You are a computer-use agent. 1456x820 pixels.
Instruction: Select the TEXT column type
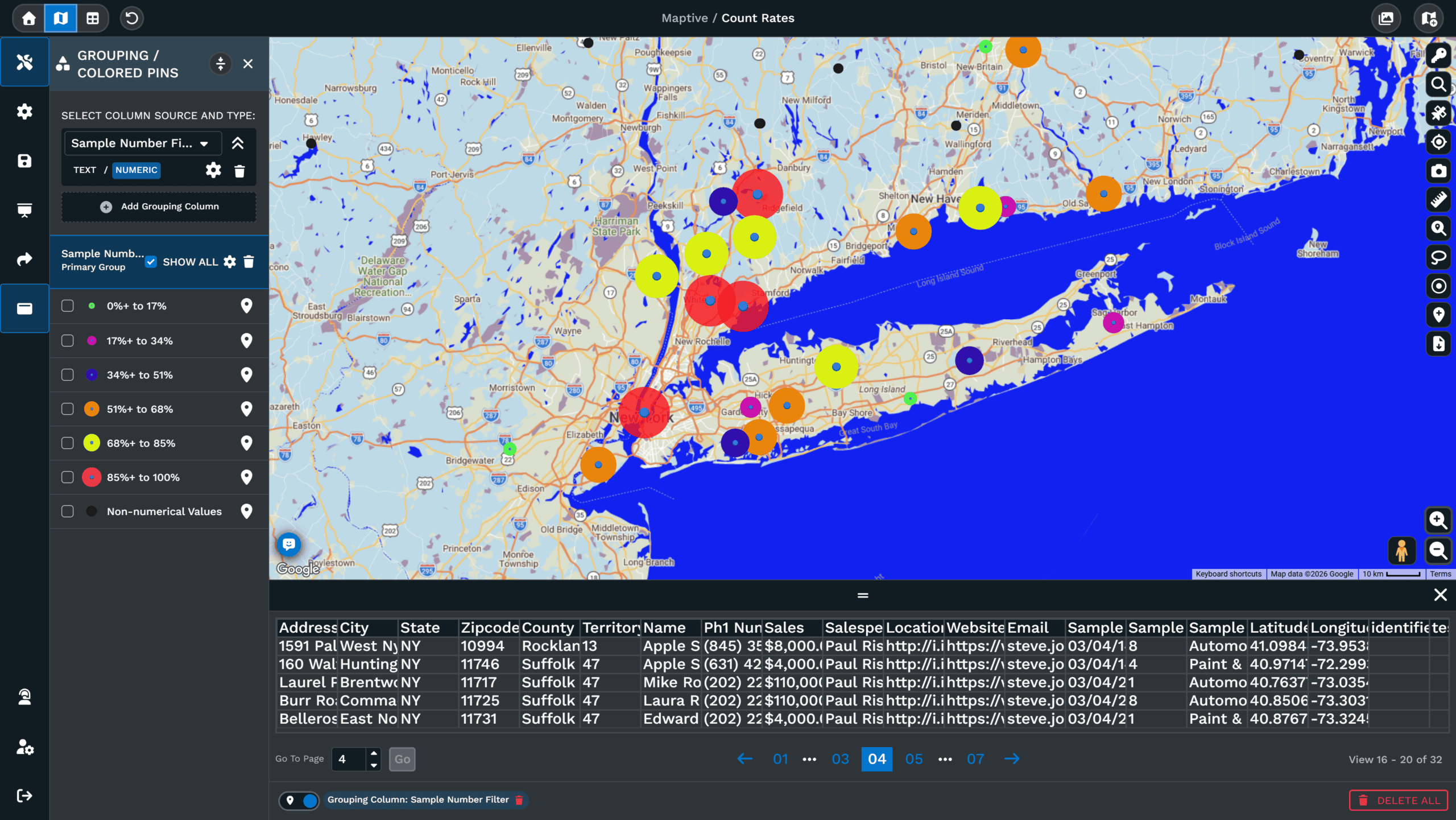click(85, 170)
